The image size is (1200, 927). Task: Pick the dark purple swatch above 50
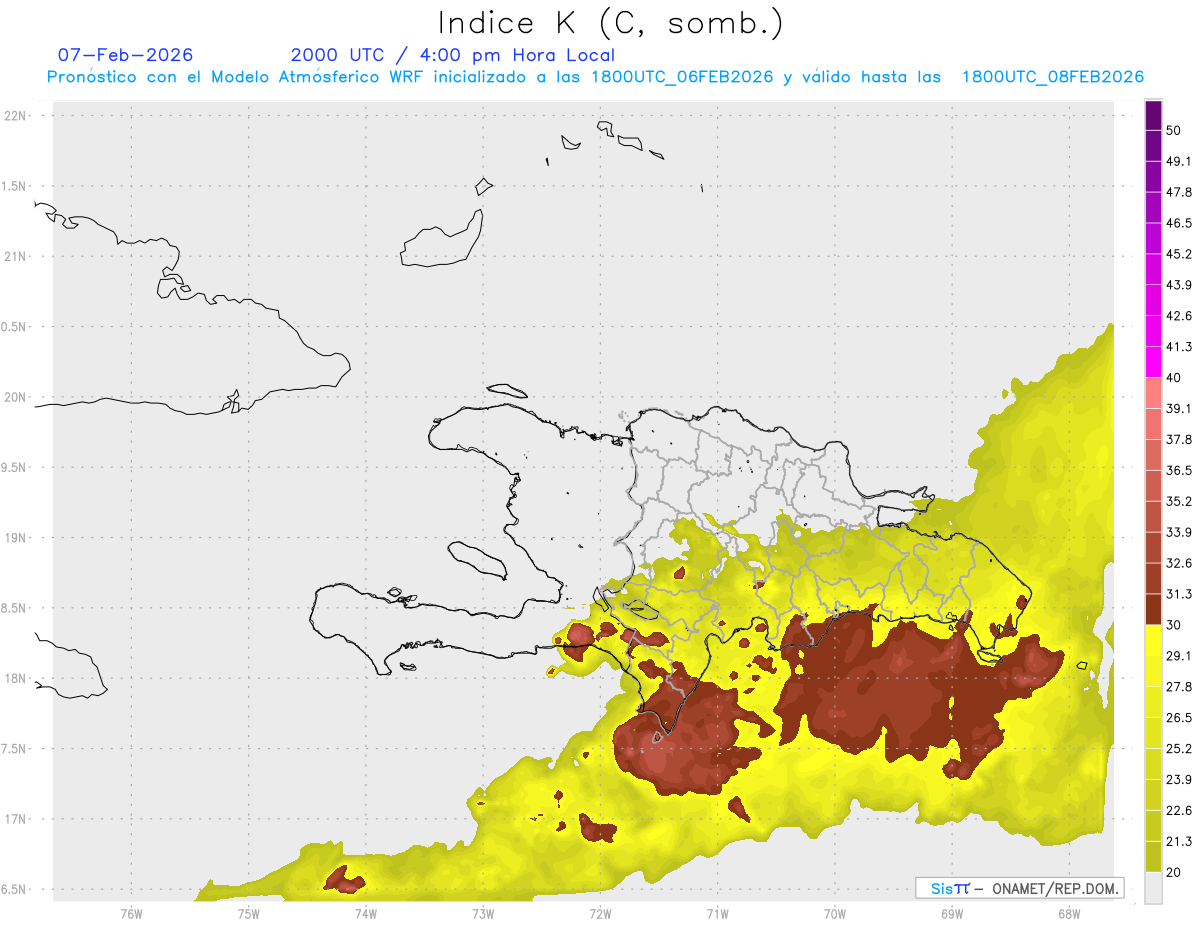pos(1153,115)
